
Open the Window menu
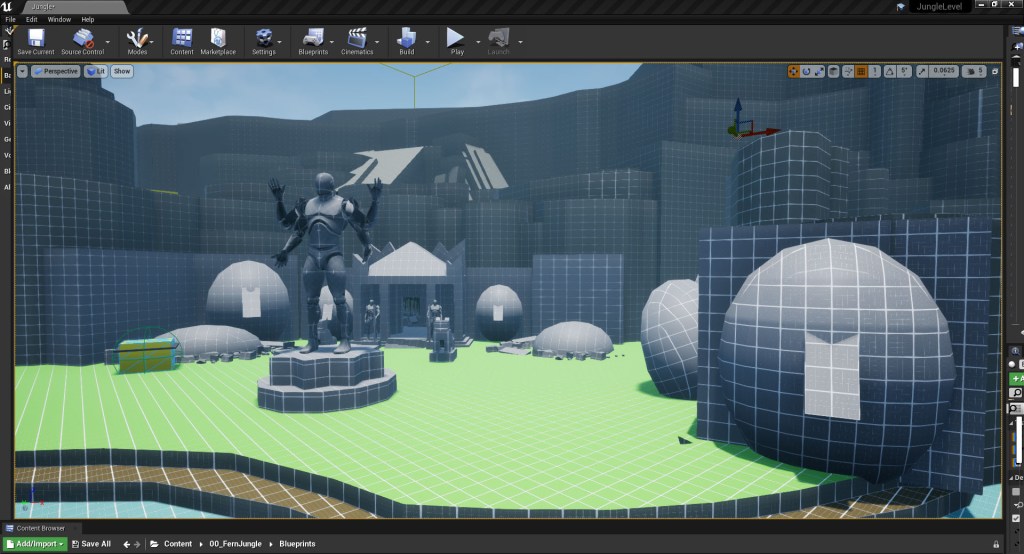(59, 19)
